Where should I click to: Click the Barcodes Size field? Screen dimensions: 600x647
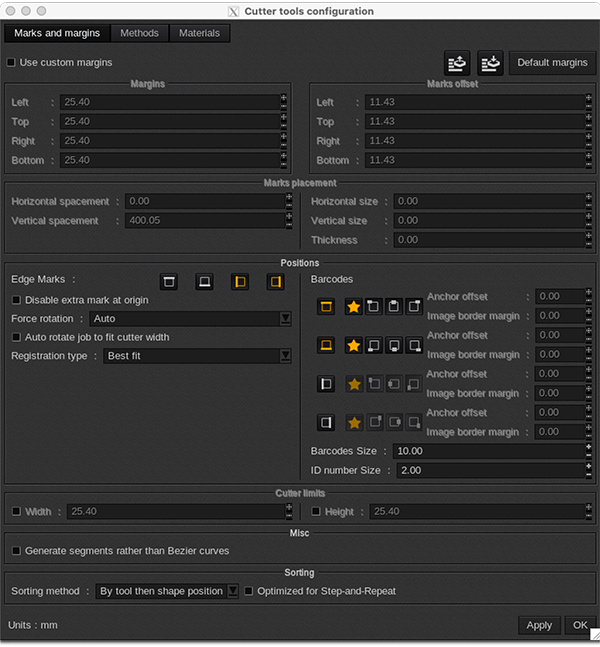click(x=489, y=451)
